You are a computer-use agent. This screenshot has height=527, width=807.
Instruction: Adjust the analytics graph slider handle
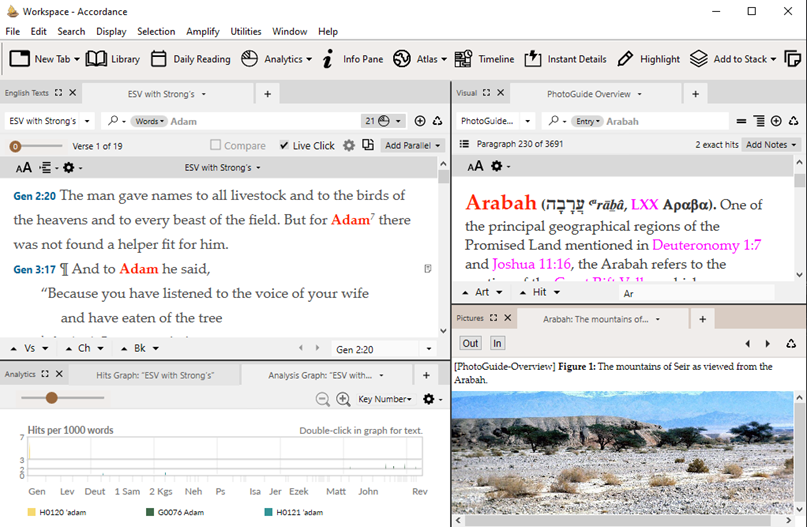coord(52,398)
